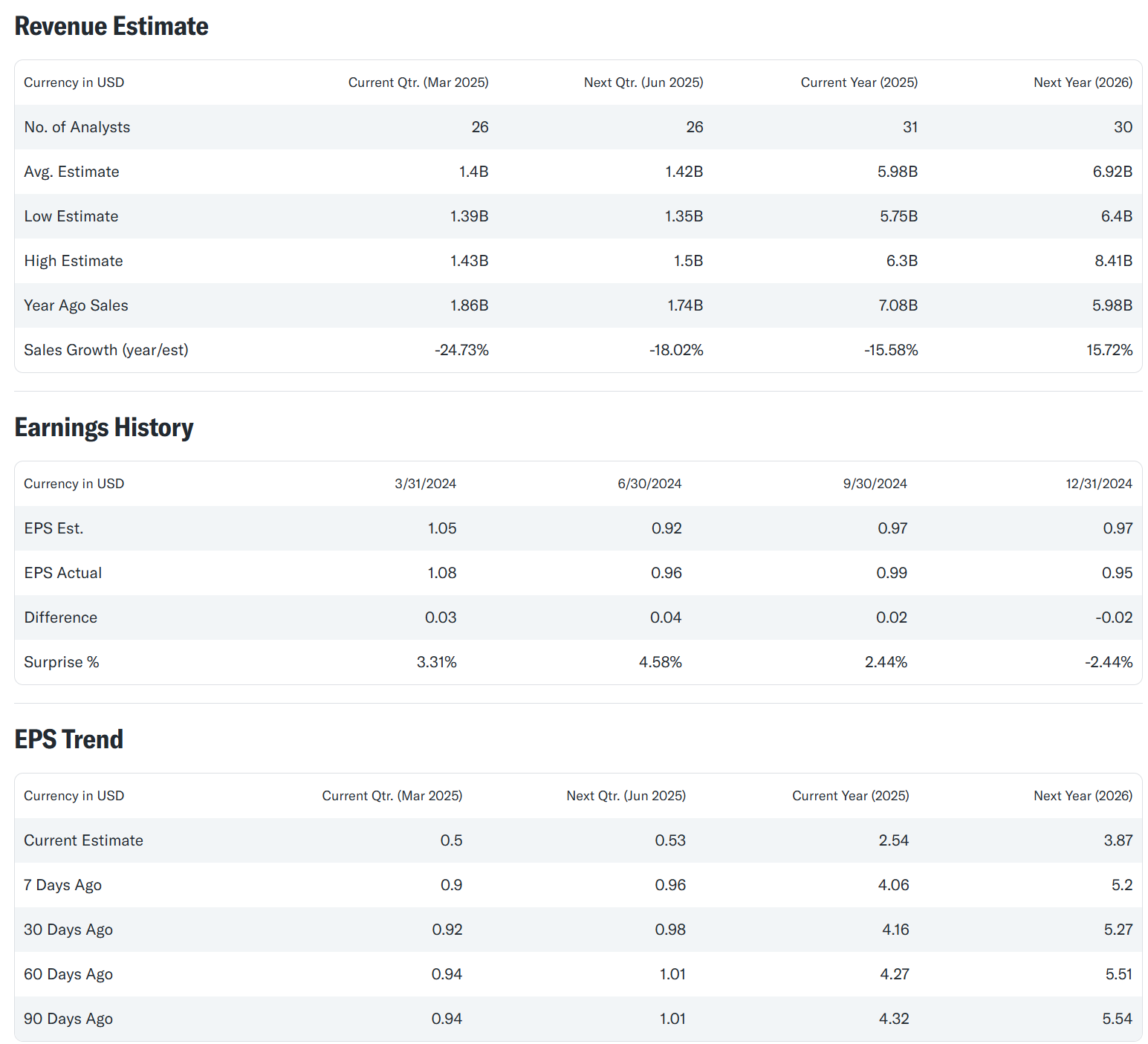Click the Sales Growth (year/est) row label

[x=106, y=350]
